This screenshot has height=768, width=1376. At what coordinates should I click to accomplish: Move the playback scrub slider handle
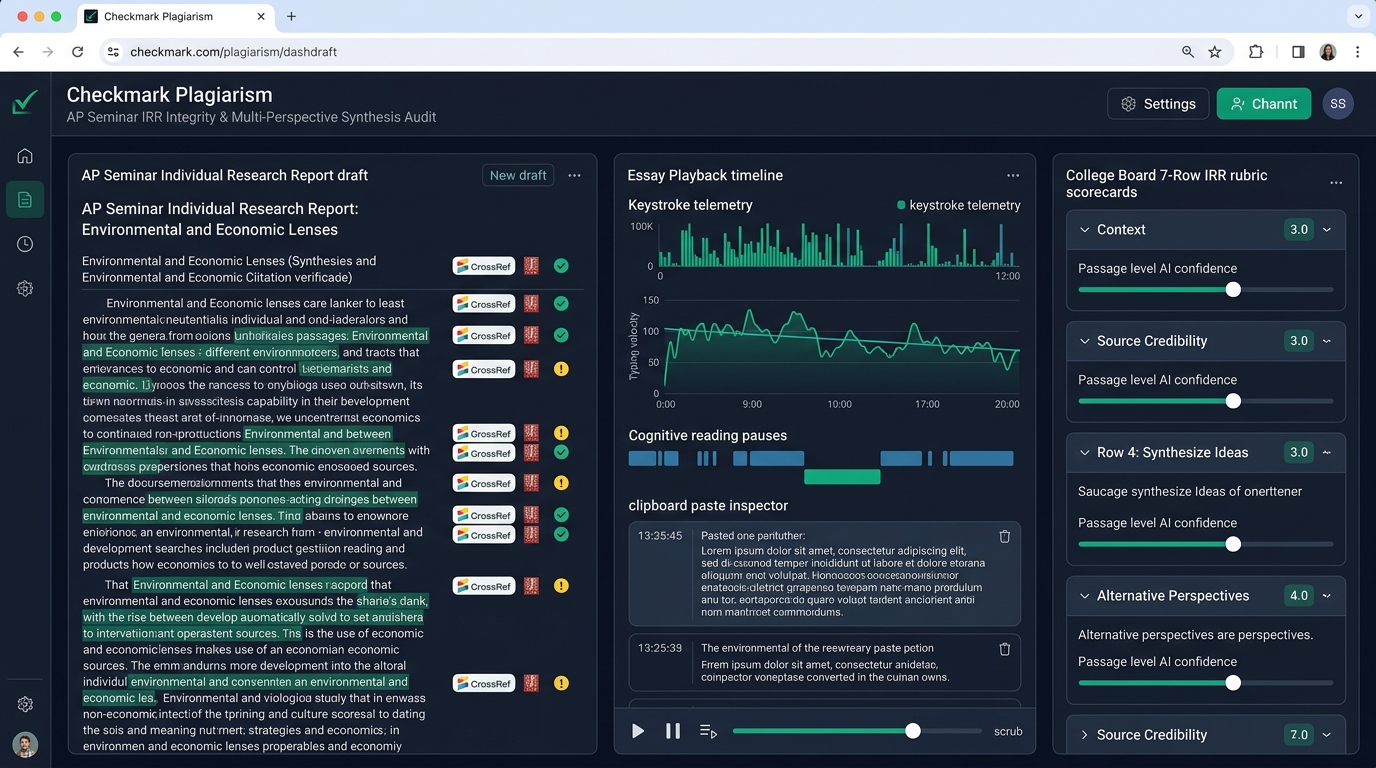pos(913,731)
